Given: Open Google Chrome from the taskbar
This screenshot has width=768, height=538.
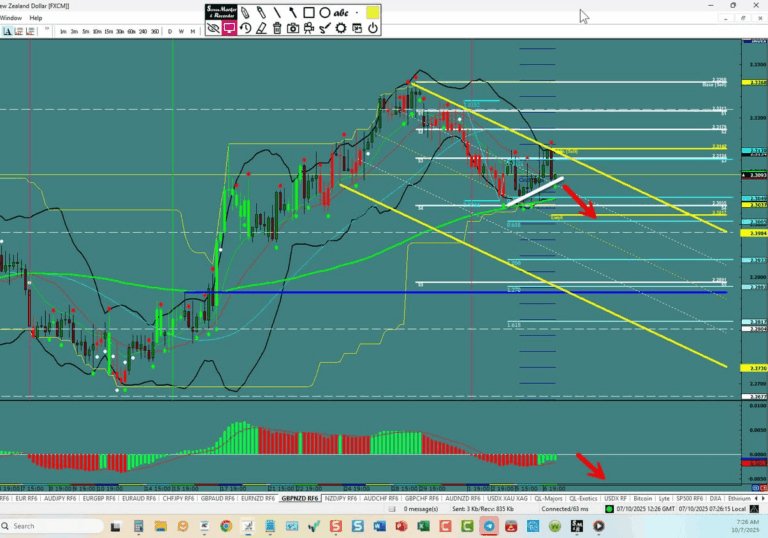Looking at the screenshot, I should 226,526.
